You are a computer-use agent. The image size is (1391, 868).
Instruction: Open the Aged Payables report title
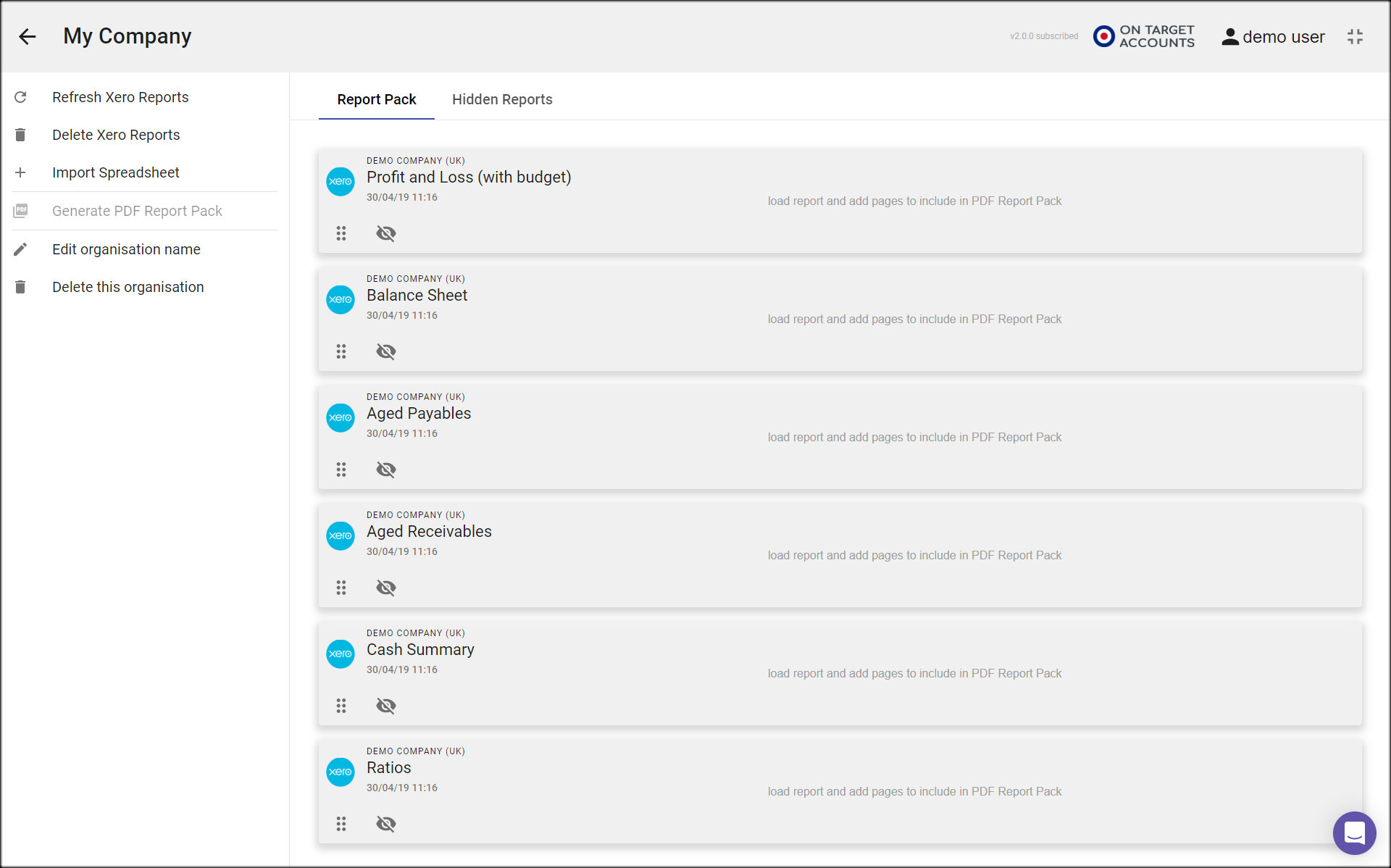tap(419, 414)
